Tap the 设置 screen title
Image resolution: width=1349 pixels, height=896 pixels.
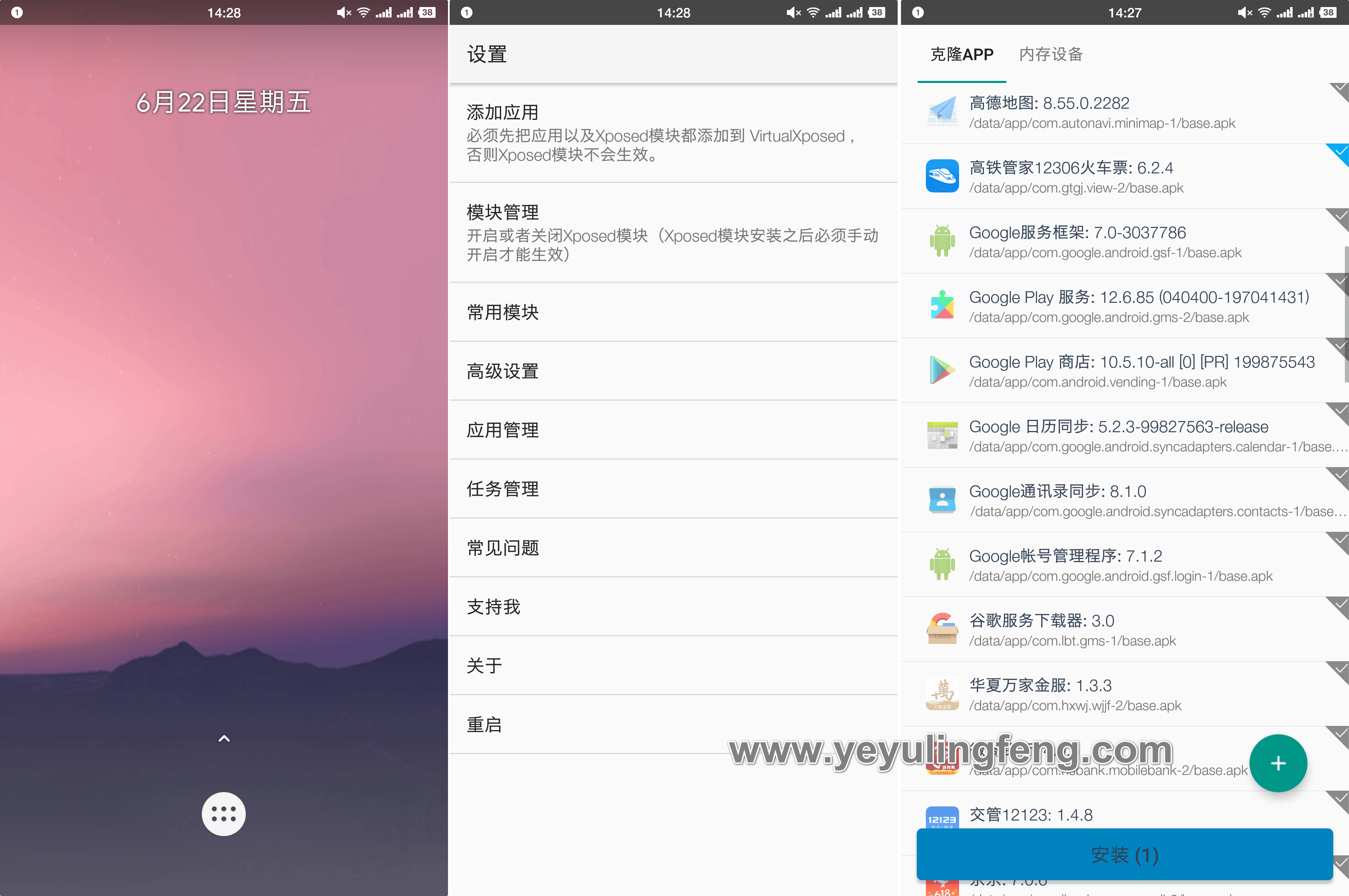[x=487, y=55]
